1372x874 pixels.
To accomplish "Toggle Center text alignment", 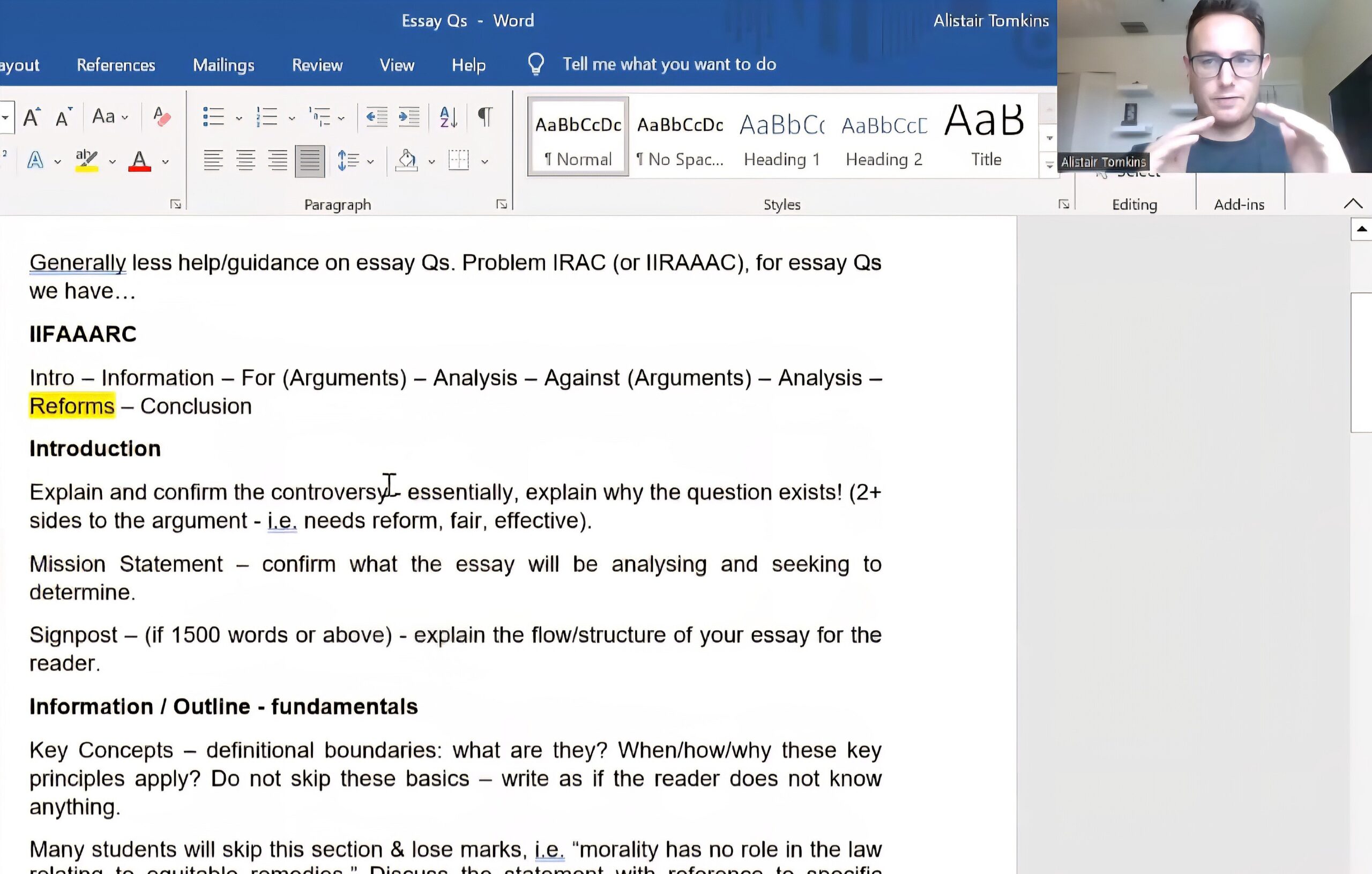I will (x=245, y=161).
